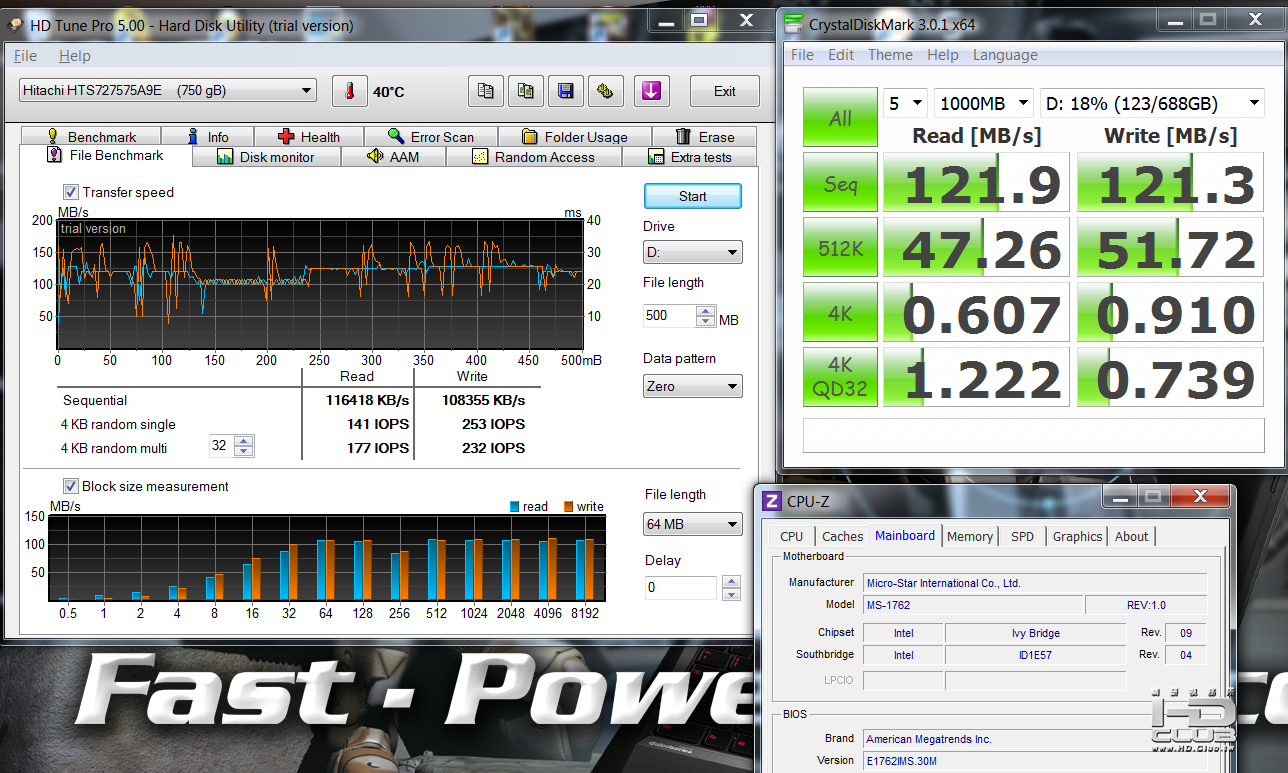Click the 4 KB random multi 32 input field
1288x773 pixels.
[x=221, y=447]
